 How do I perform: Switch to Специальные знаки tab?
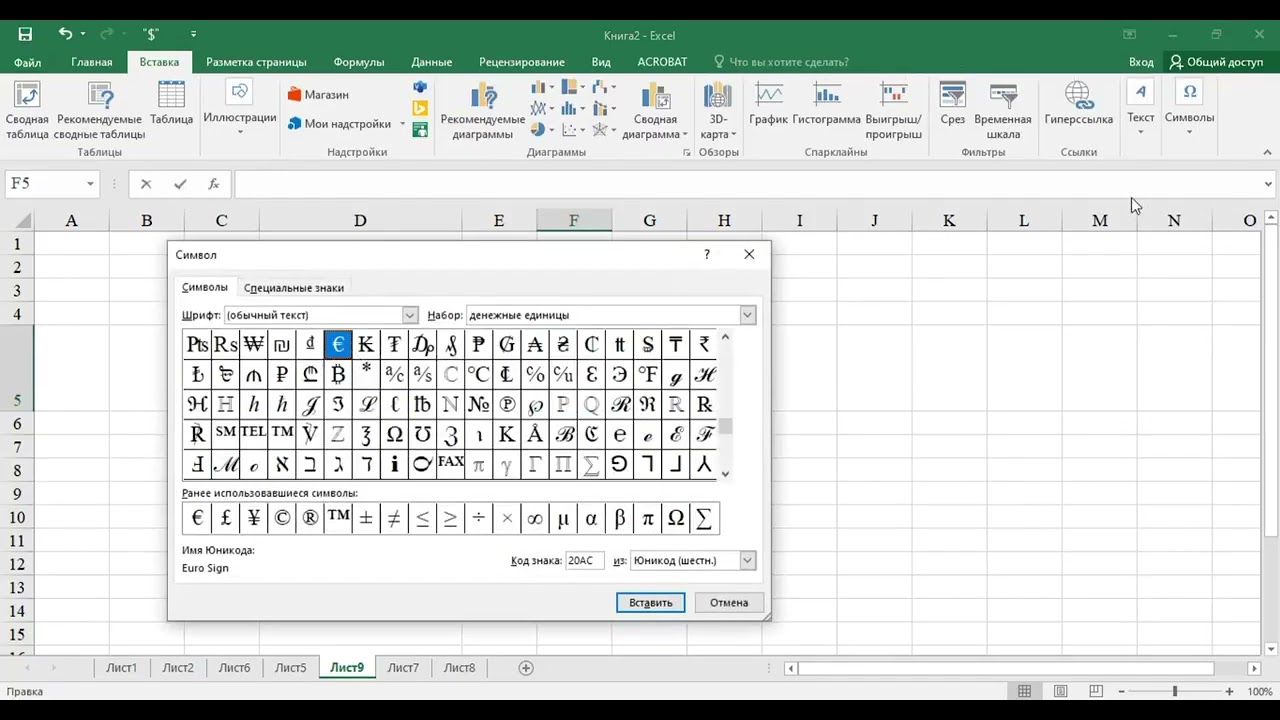[294, 288]
